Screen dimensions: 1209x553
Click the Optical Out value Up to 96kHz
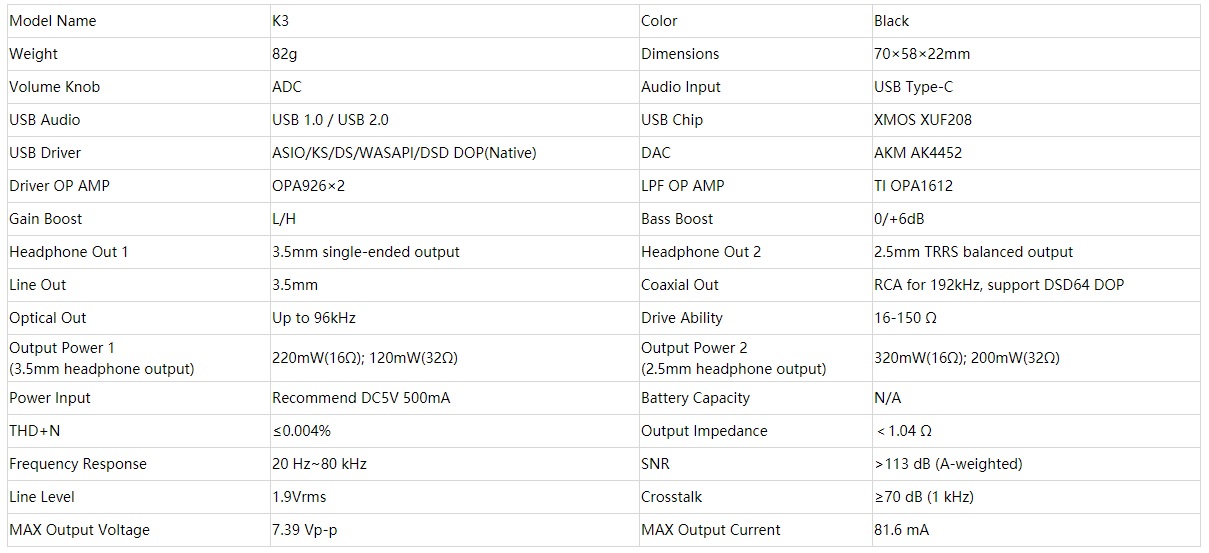(314, 318)
